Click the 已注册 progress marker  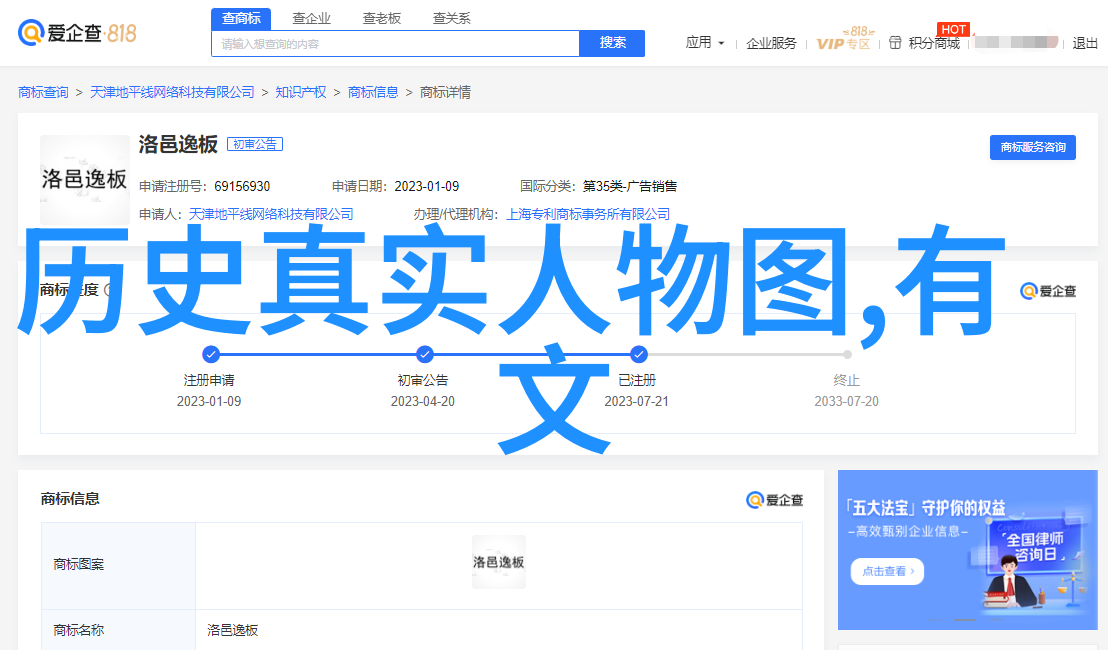pos(638,354)
